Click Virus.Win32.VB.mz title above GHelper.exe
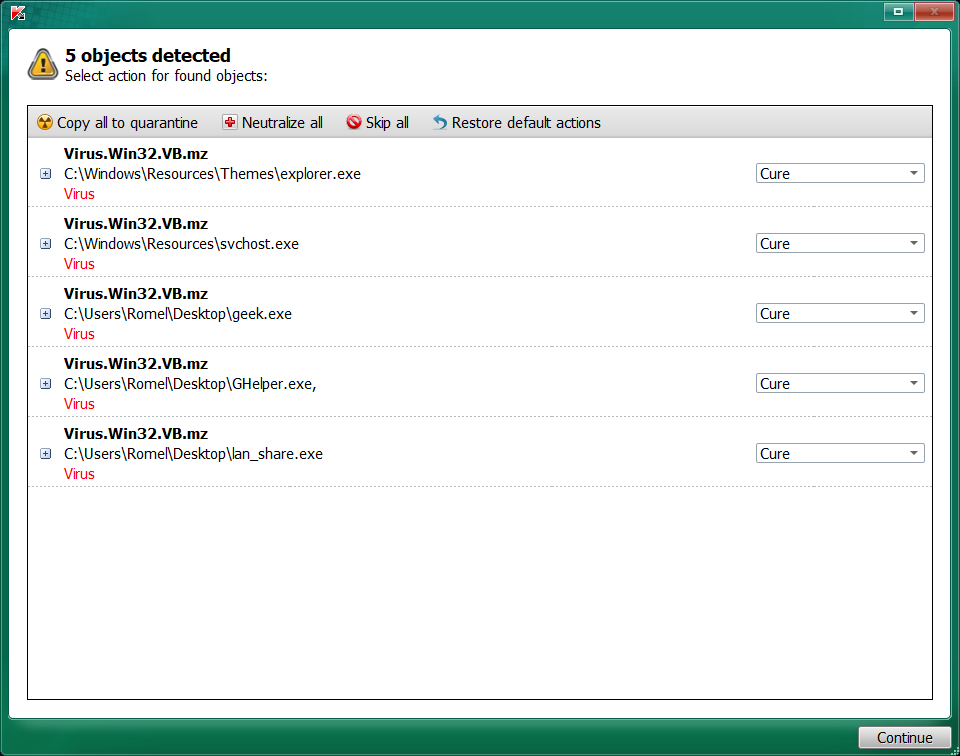The height and width of the screenshot is (756, 960). (136, 364)
